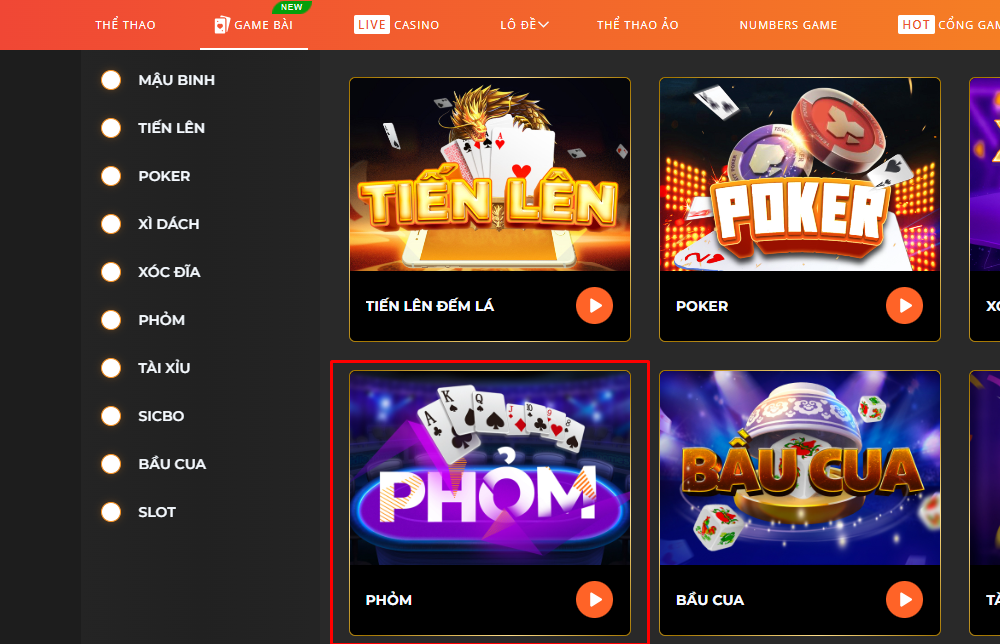This screenshot has height=644, width=1000.
Task: Select the Xóc Đĩa radio circle
Action: 111,272
